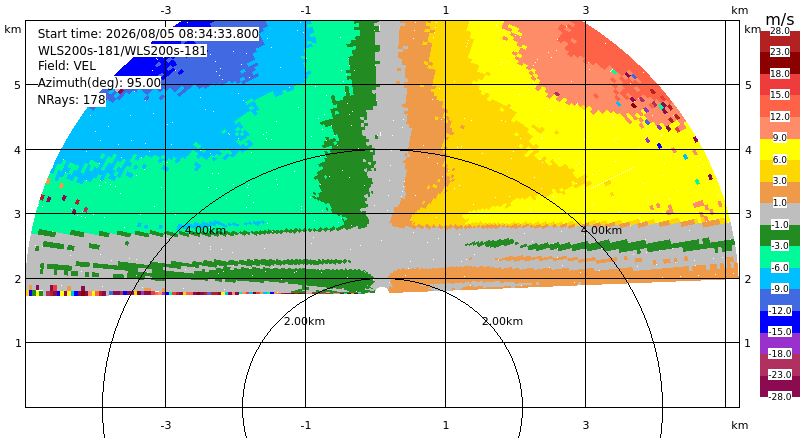Click the left 2.00km range ring label
Image resolution: width=800 pixels, height=438 pixels.
[x=305, y=321]
